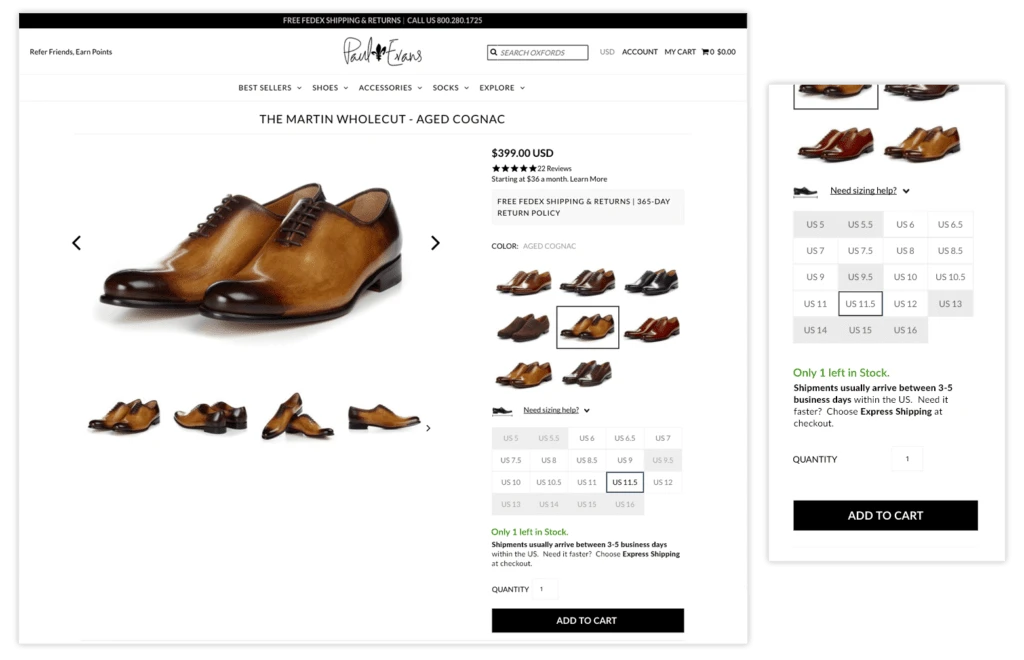Viewport: 1024px width, 660px height.
Task: Click the five-star rating icons
Action: pyautogui.click(x=514, y=168)
